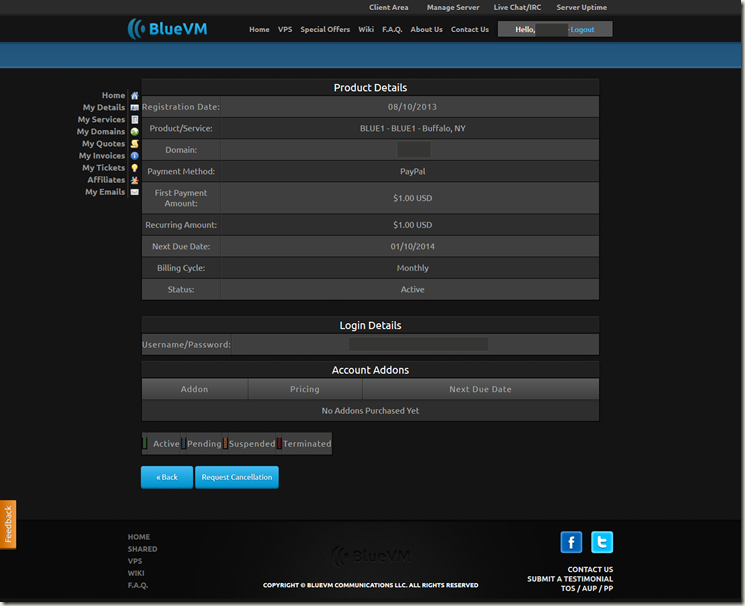Click the Pricing column header
The width and height of the screenshot is (745, 606).
click(x=305, y=389)
